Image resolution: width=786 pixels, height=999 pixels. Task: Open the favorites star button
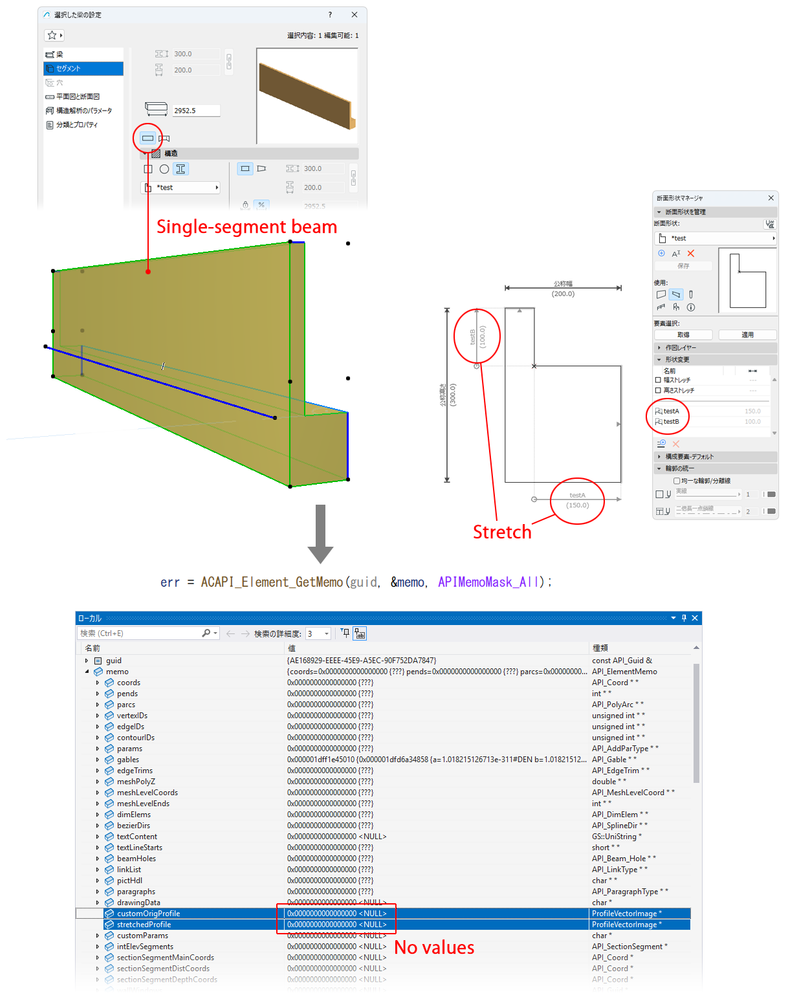point(54,35)
